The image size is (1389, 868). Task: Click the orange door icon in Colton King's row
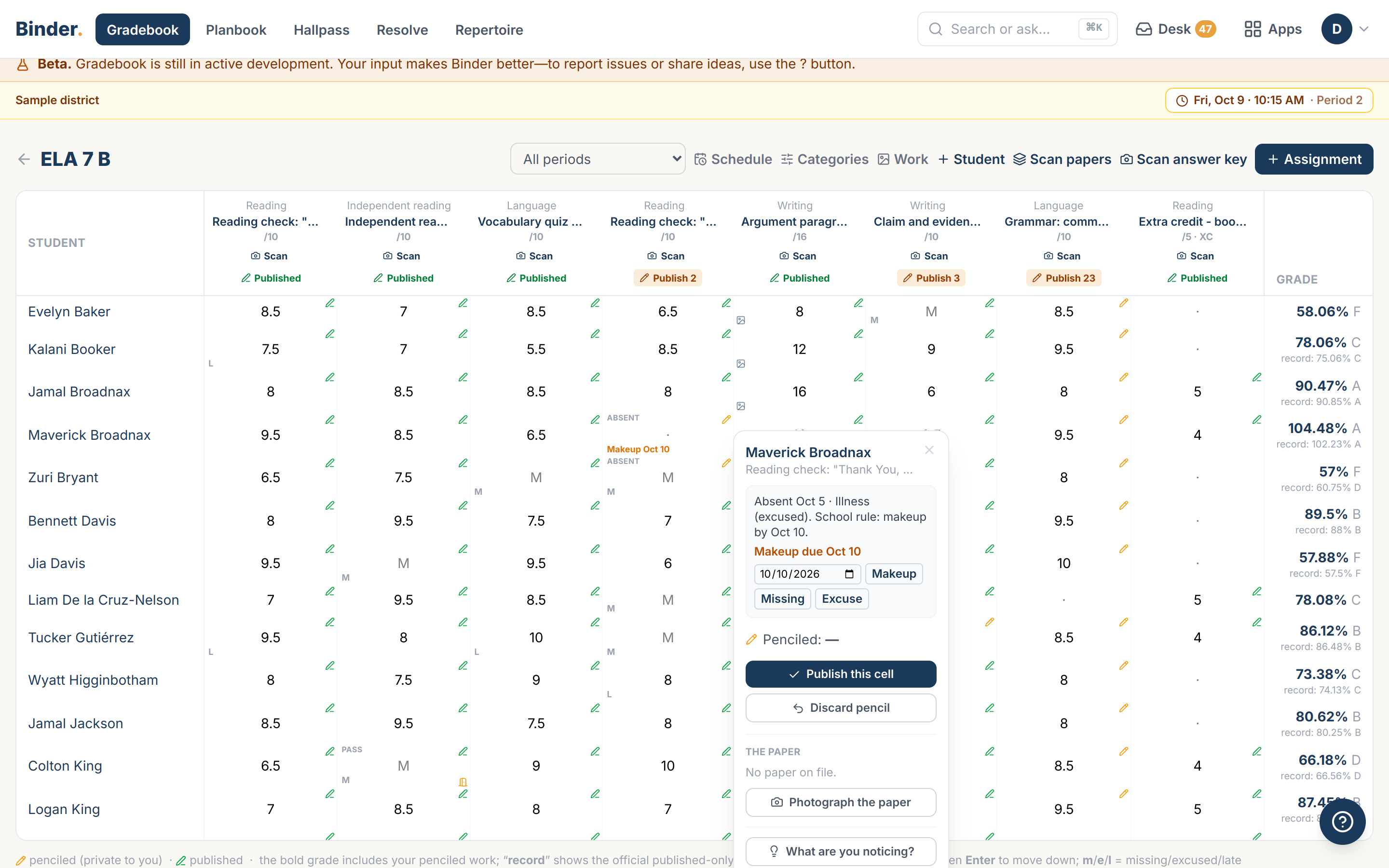[x=463, y=782]
